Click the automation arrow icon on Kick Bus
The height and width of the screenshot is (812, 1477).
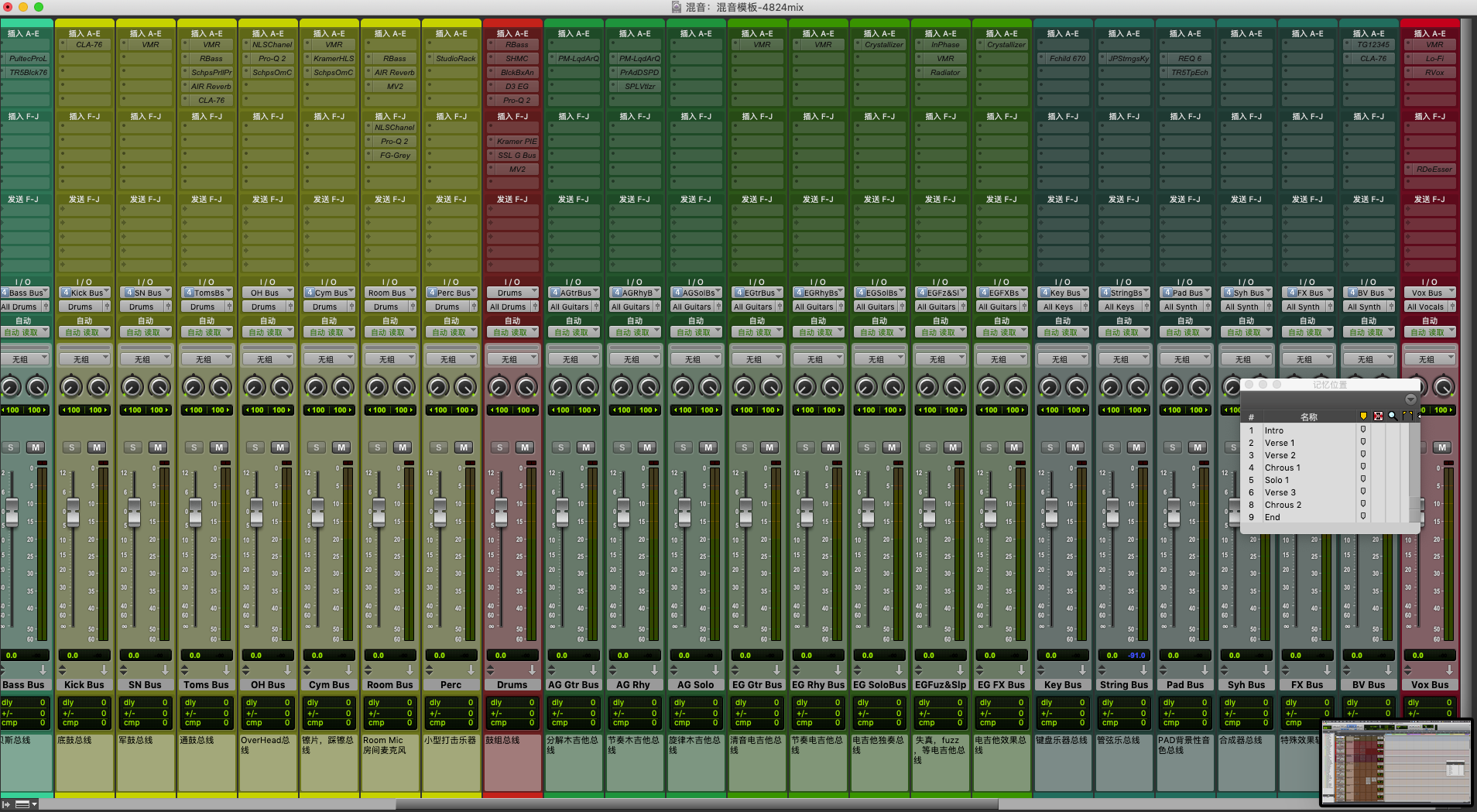pyautogui.click(x=105, y=670)
